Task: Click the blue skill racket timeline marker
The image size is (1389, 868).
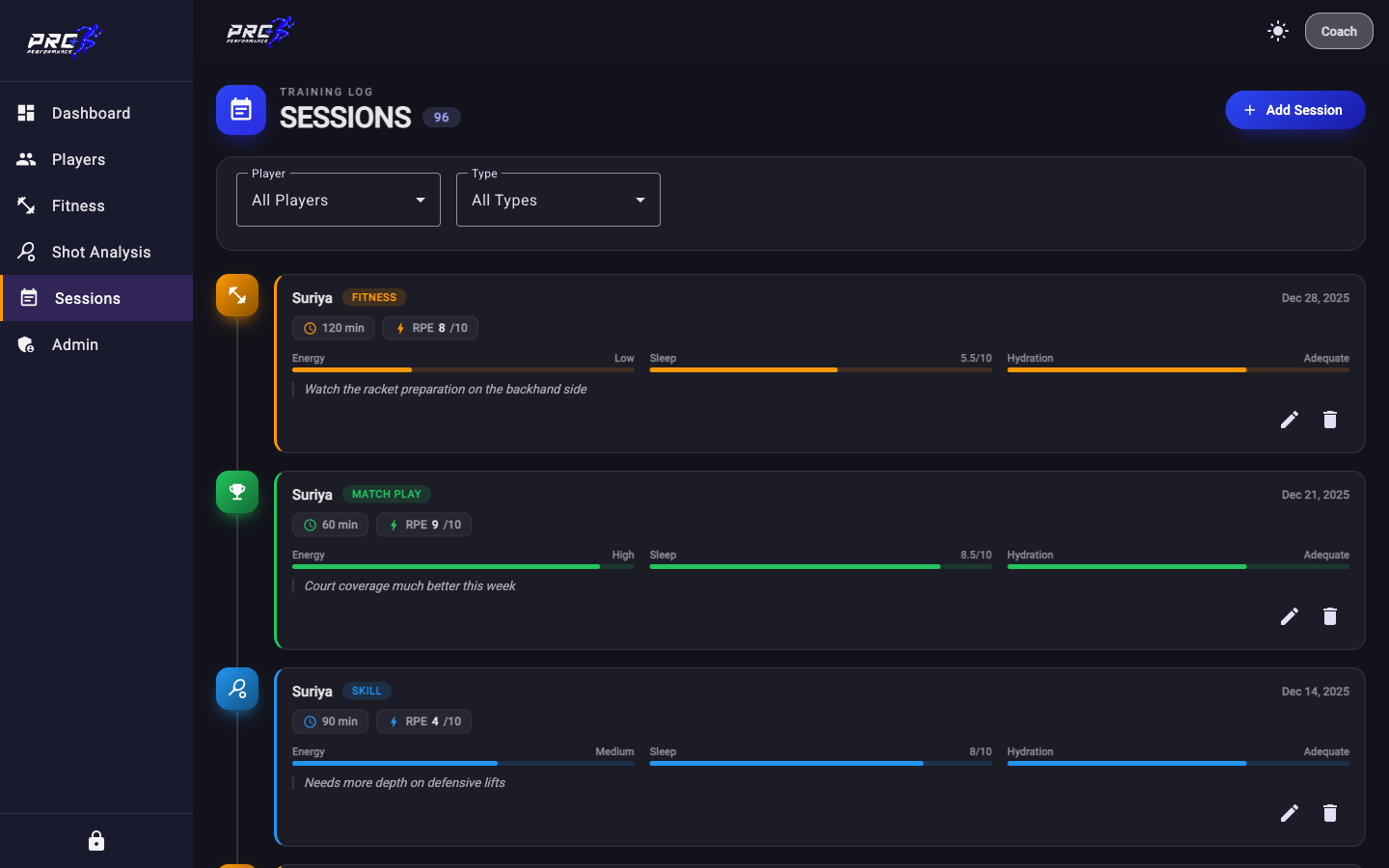Action: pos(237,689)
